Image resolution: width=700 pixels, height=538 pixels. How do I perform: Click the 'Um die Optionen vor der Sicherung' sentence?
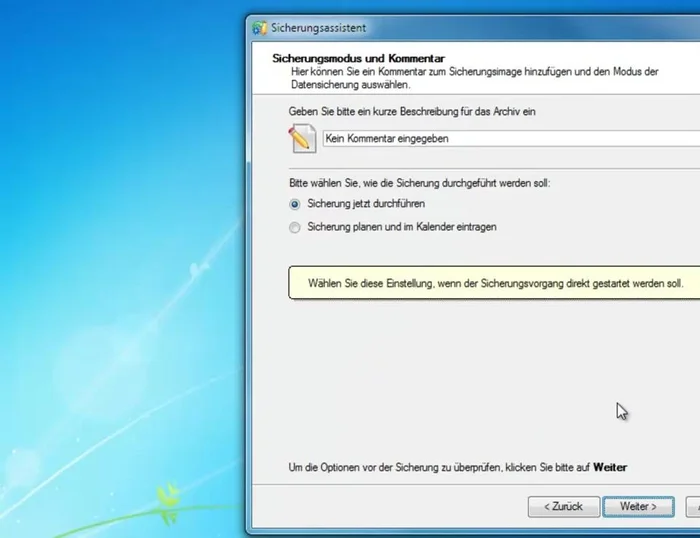coord(440,467)
